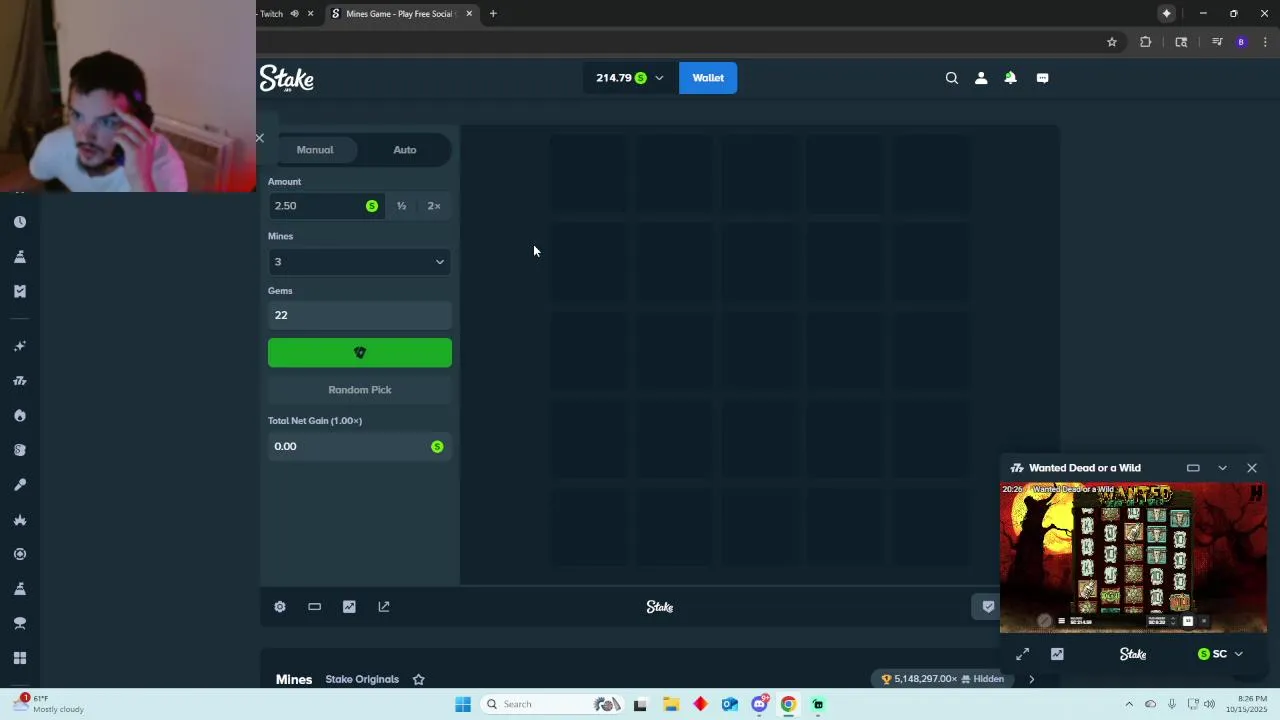Image resolution: width=1280 pixels, height=720 pixels.
Task: Open the slots 777 sidebar icon
Action: tap(19, 381)
